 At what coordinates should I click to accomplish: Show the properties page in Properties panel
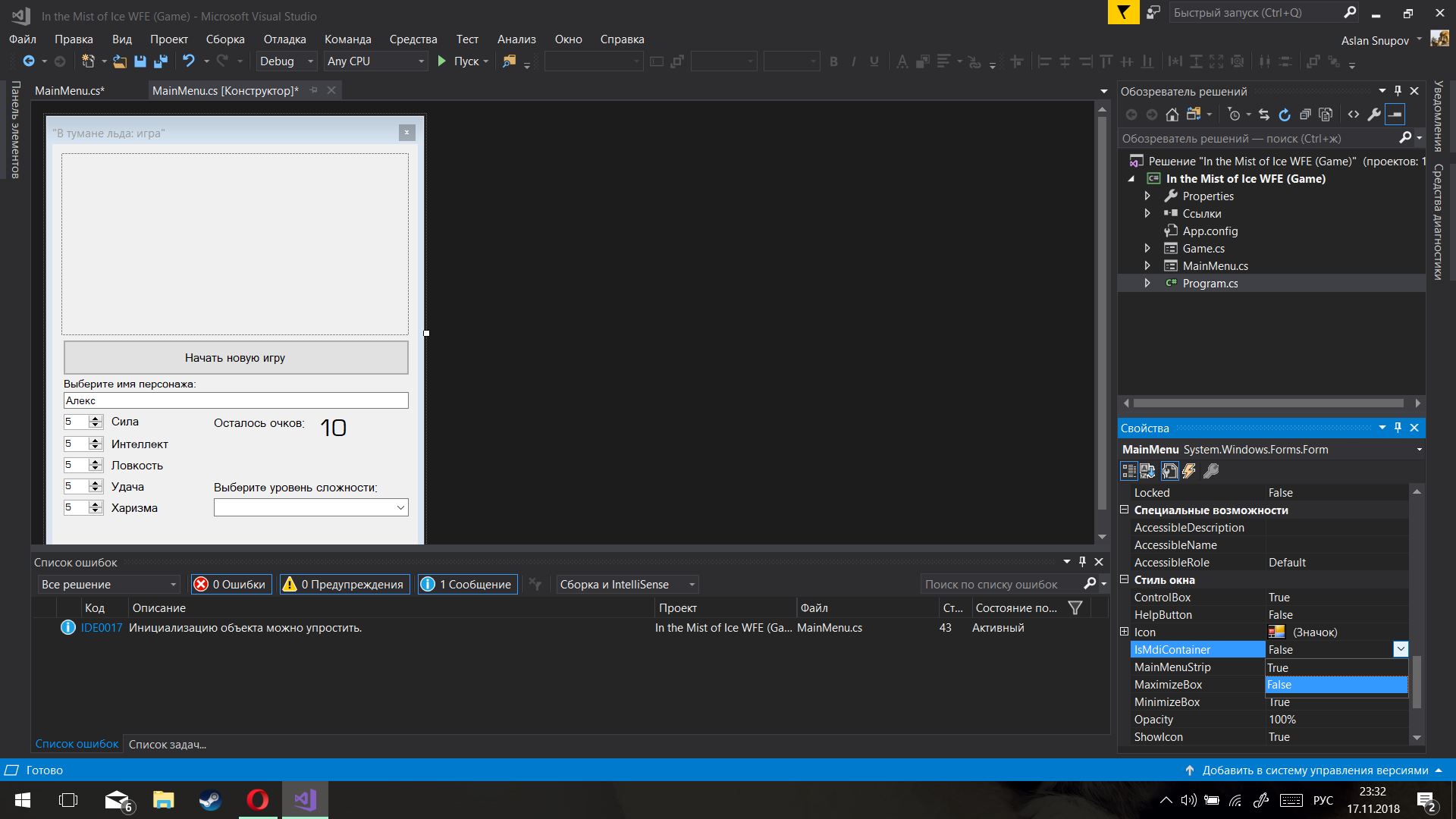(x=1170, y=471)
